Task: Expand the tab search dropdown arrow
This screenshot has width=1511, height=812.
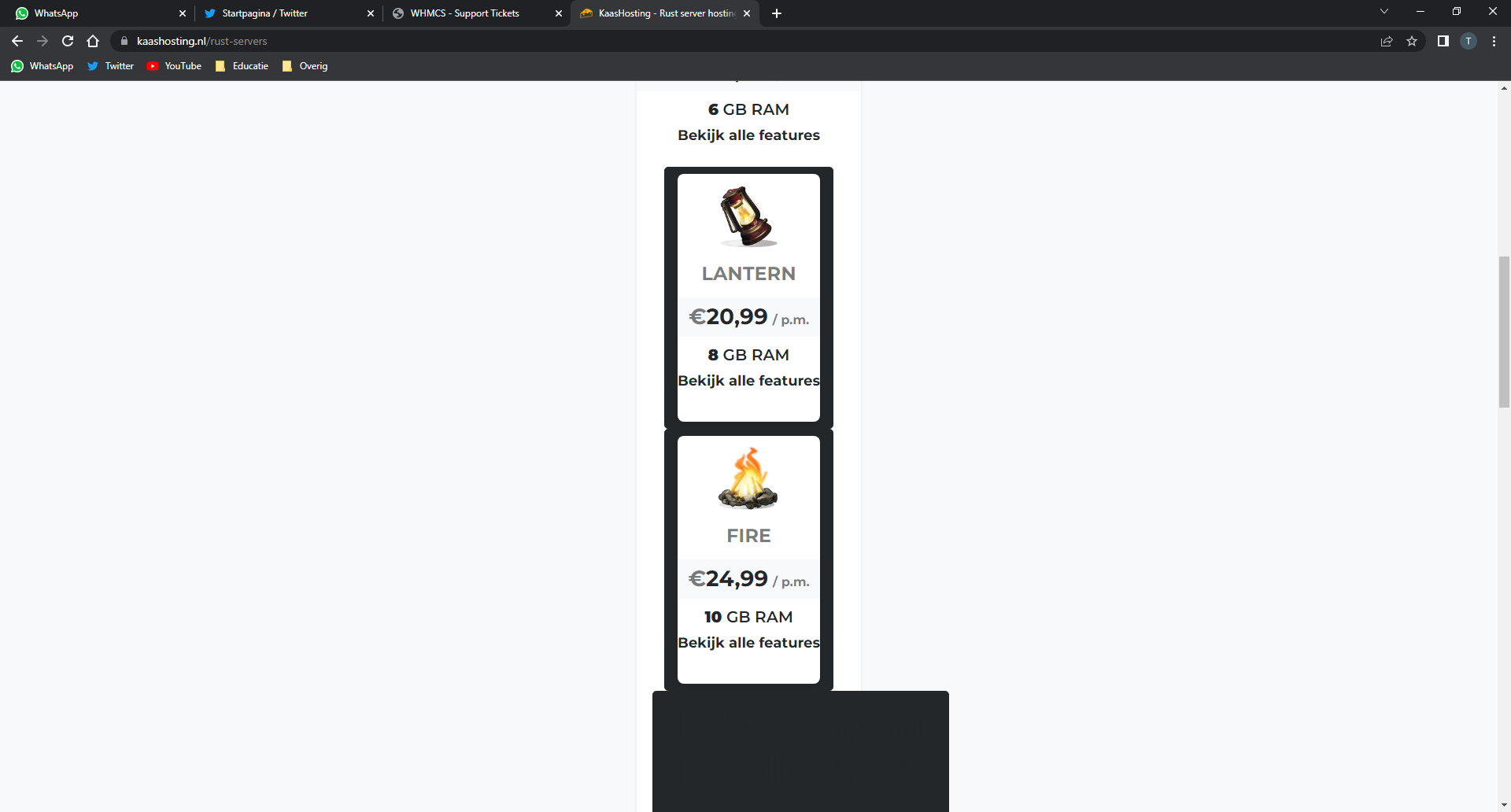Action: pos(1384,12)
